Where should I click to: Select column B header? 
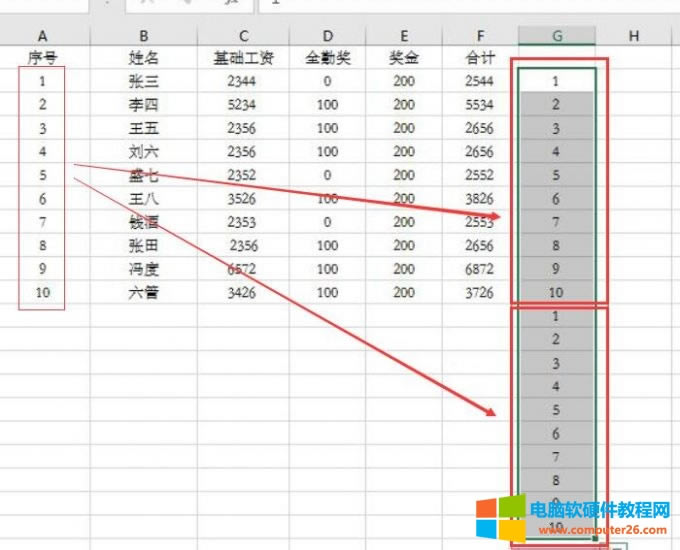144,36
